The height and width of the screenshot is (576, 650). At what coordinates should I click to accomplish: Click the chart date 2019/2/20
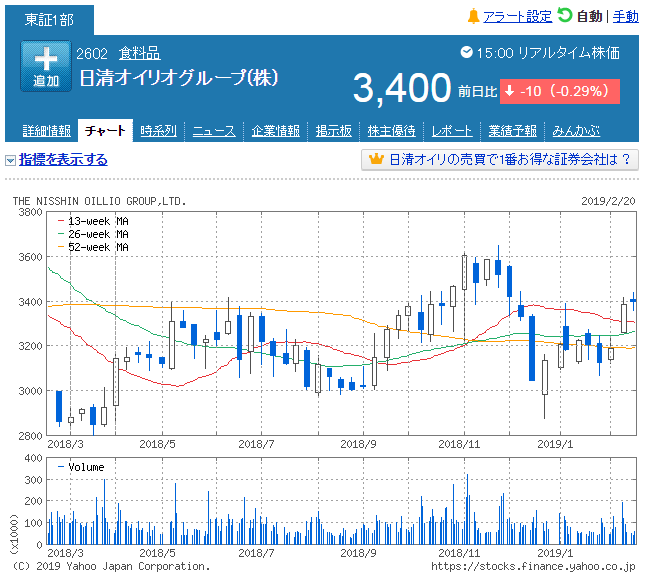608,201
